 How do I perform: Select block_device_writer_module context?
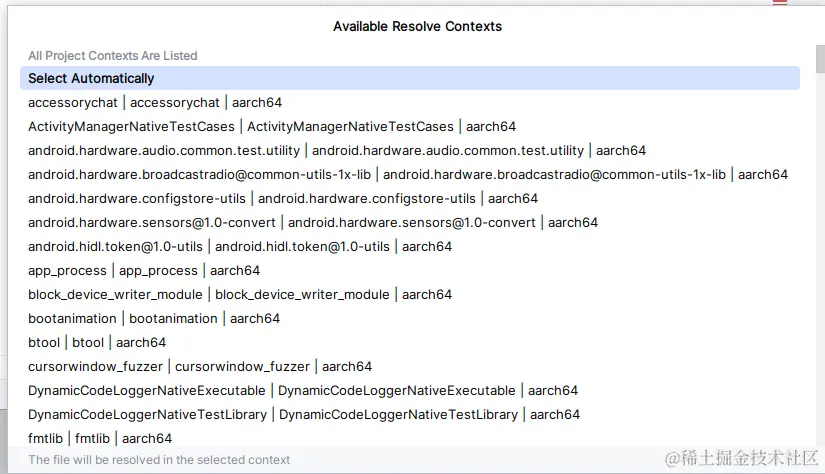pos(240,294)
